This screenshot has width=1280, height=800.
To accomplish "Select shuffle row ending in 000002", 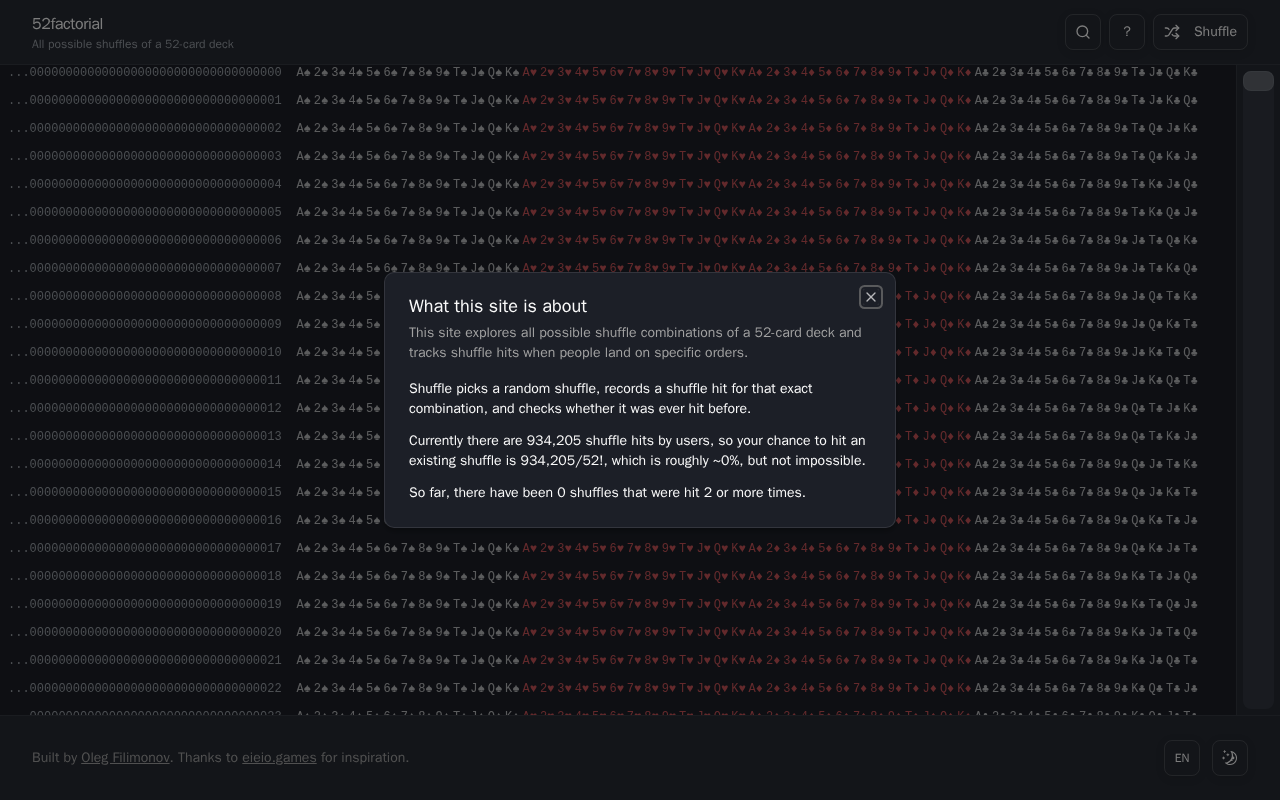I will pyautogui.click(x=618, y=128).
